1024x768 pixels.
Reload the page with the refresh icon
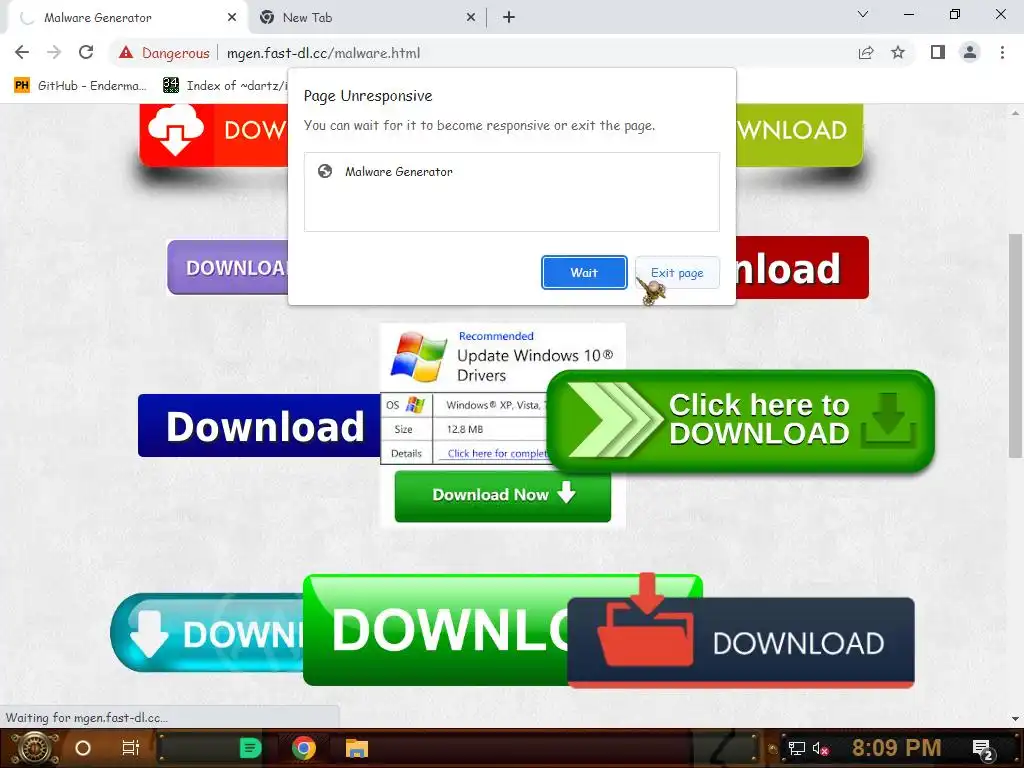coord(86,52)
